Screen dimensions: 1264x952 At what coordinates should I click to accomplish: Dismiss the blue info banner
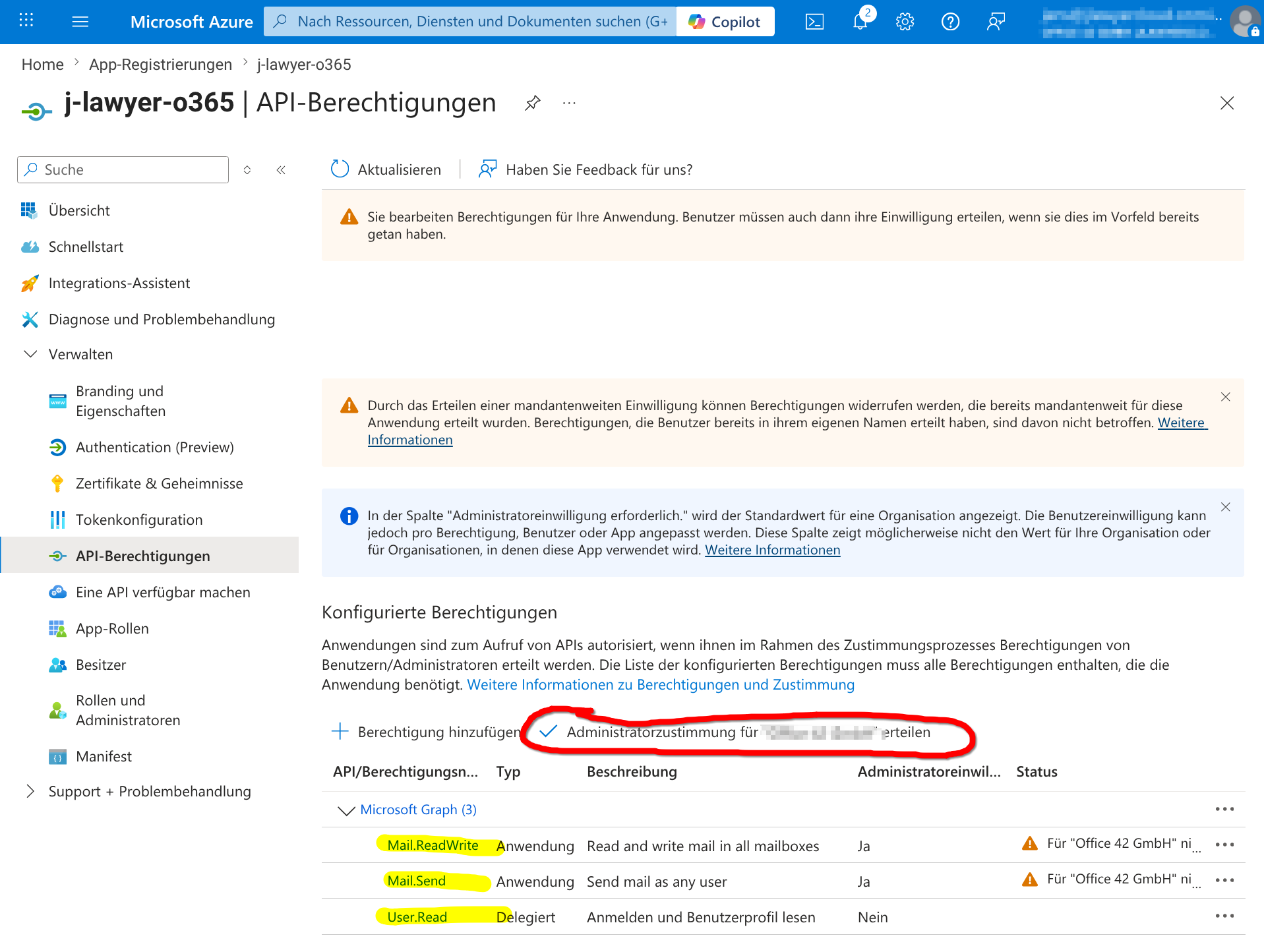[x=1226, y=507]
